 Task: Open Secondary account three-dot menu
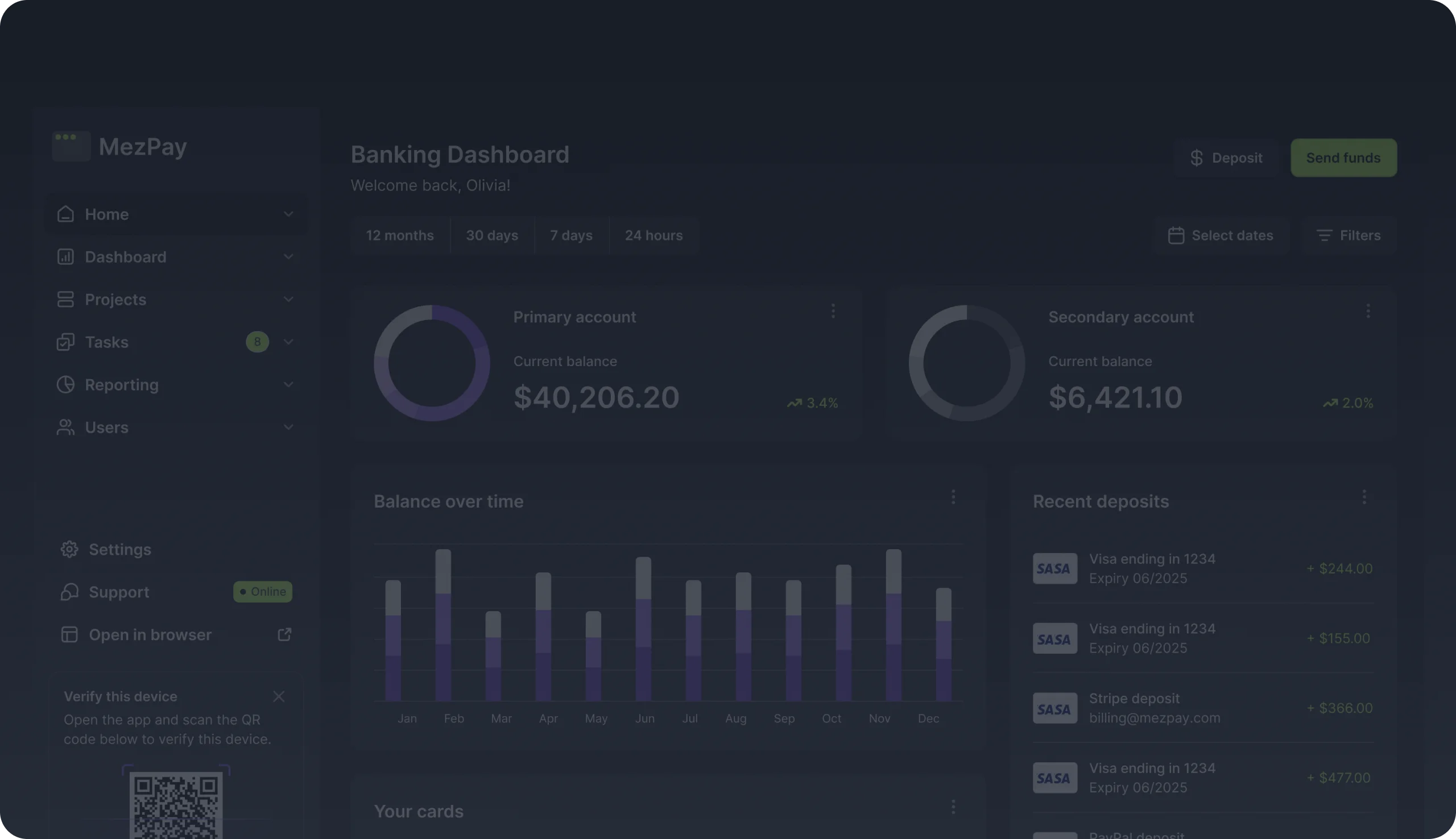click(x=1368, y=311)
